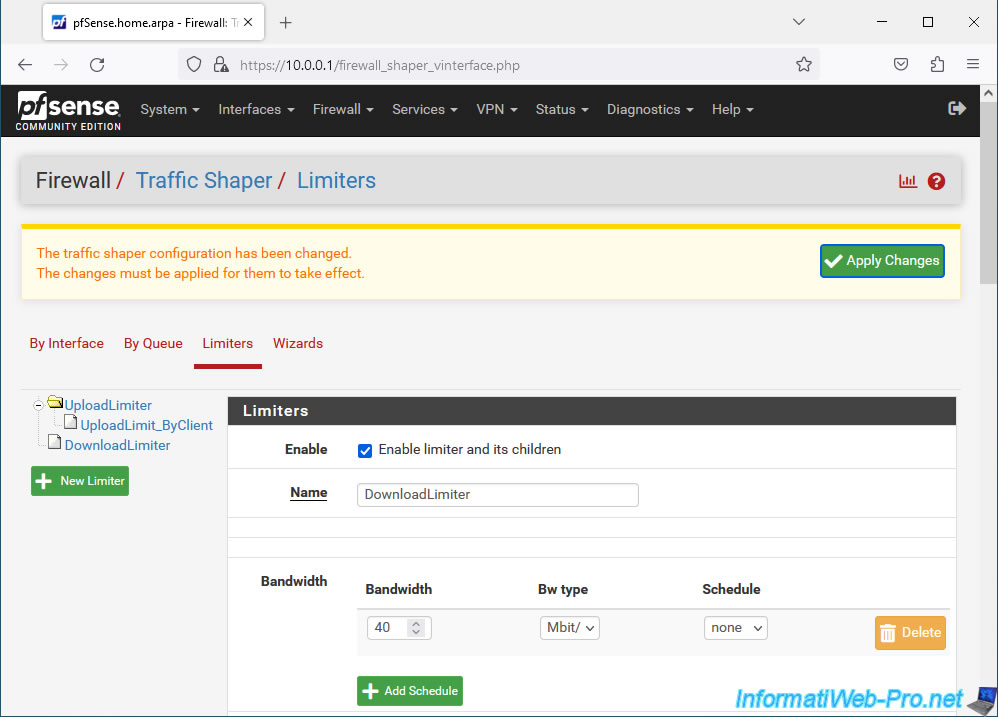
Task: Switch to the Wizards tab
Action: [x=298, y=344]
